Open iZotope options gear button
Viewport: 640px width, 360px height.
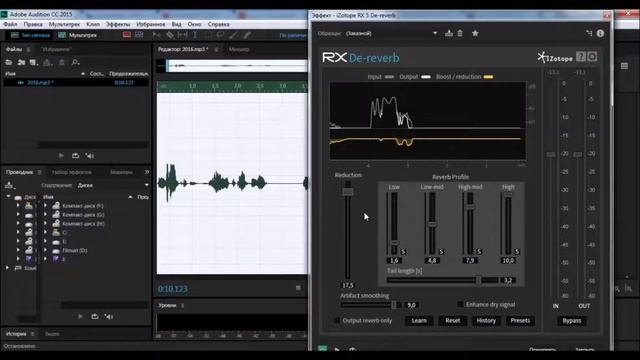pos(592,56)
